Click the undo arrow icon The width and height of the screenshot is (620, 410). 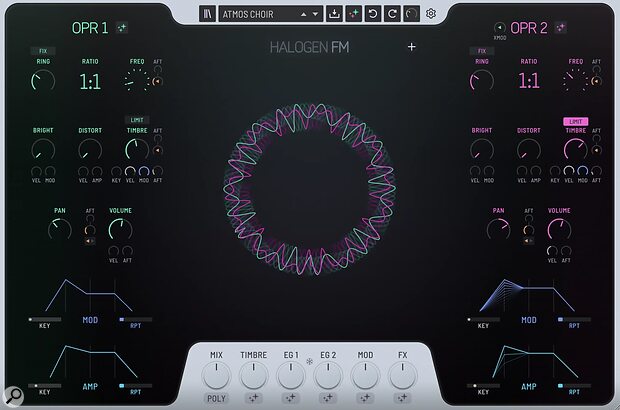pyautogui.click(x=372, y=14)
